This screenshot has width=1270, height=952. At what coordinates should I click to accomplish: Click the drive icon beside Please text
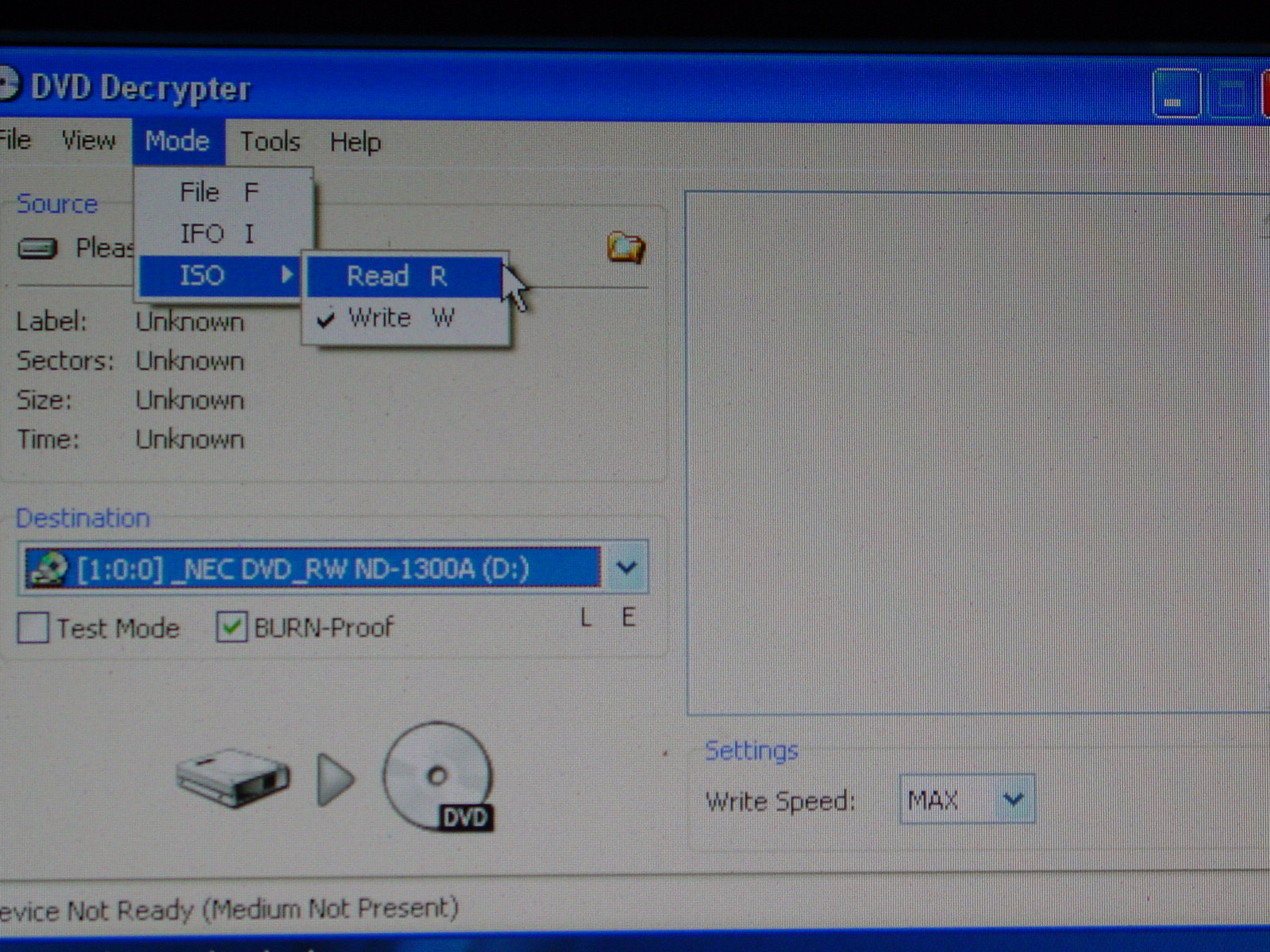37,249
